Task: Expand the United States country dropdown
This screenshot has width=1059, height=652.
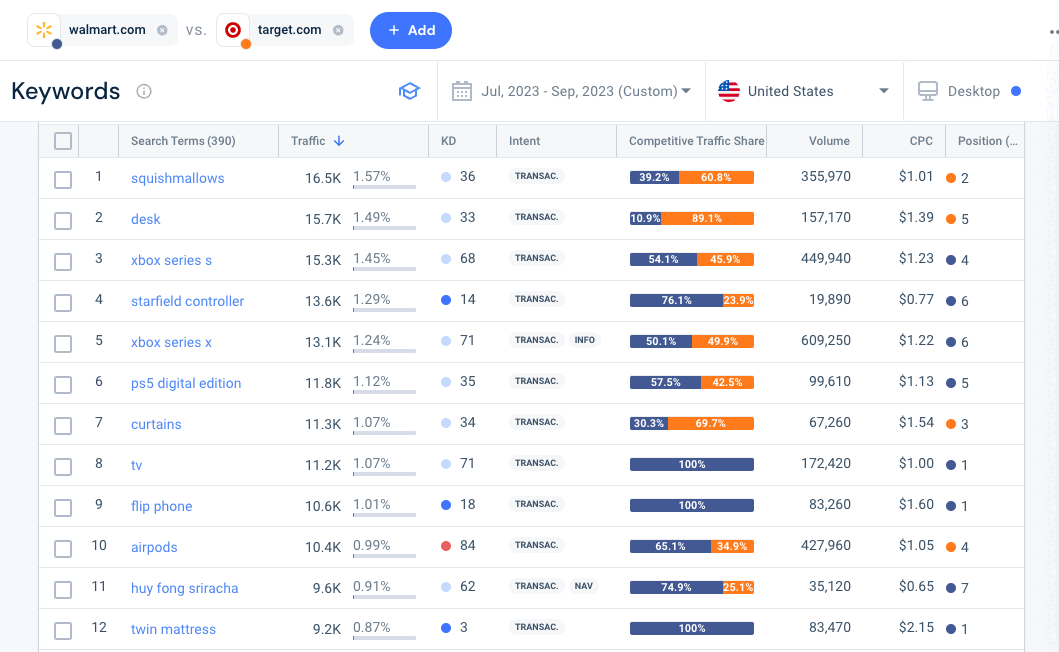Action: tap(803, 91)
